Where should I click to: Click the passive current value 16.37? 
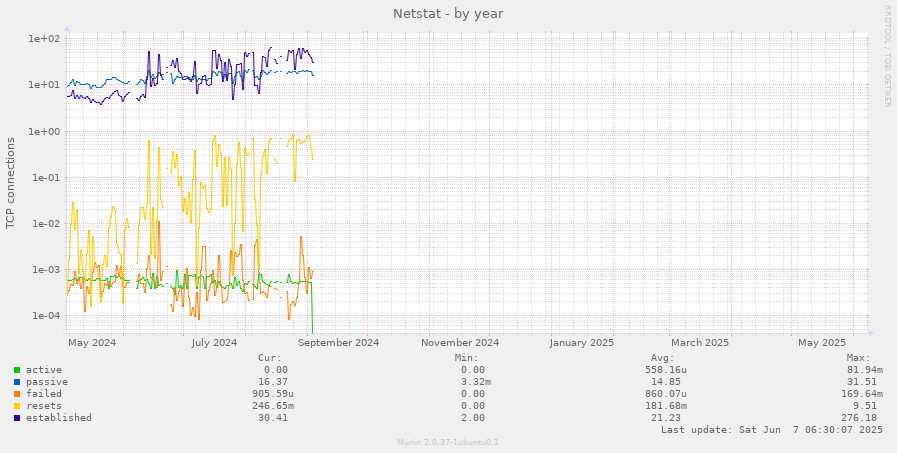[273, 382]
